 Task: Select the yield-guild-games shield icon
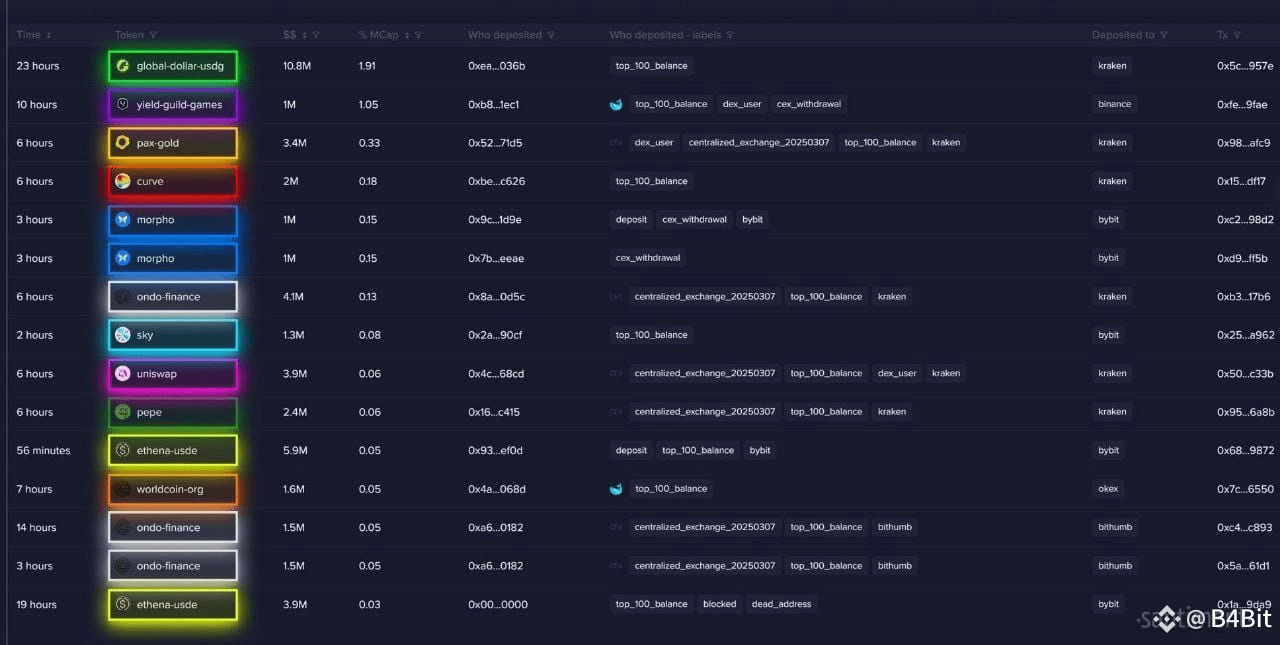[123, 104]
